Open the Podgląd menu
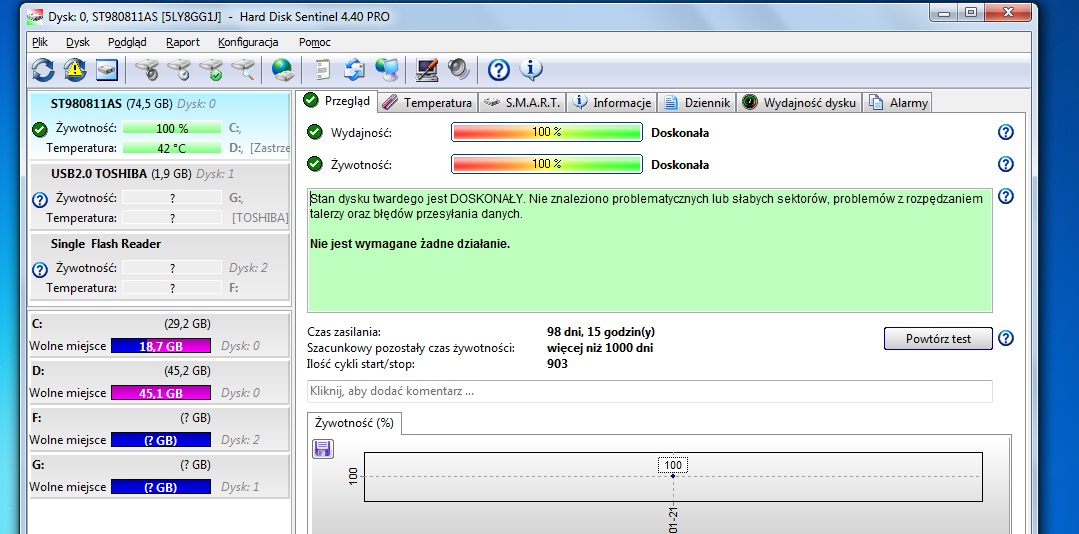This screenshot has width=1079, height=534. pos(127,42)
